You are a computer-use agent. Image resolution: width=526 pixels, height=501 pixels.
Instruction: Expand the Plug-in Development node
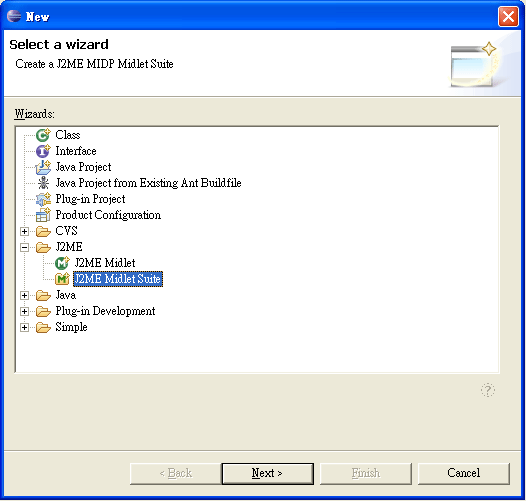pos(24,311)
